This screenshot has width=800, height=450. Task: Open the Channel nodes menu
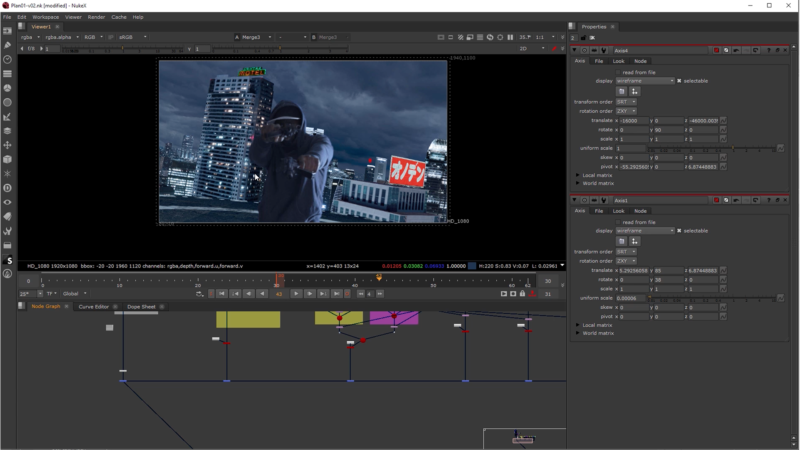coord(7,74)
